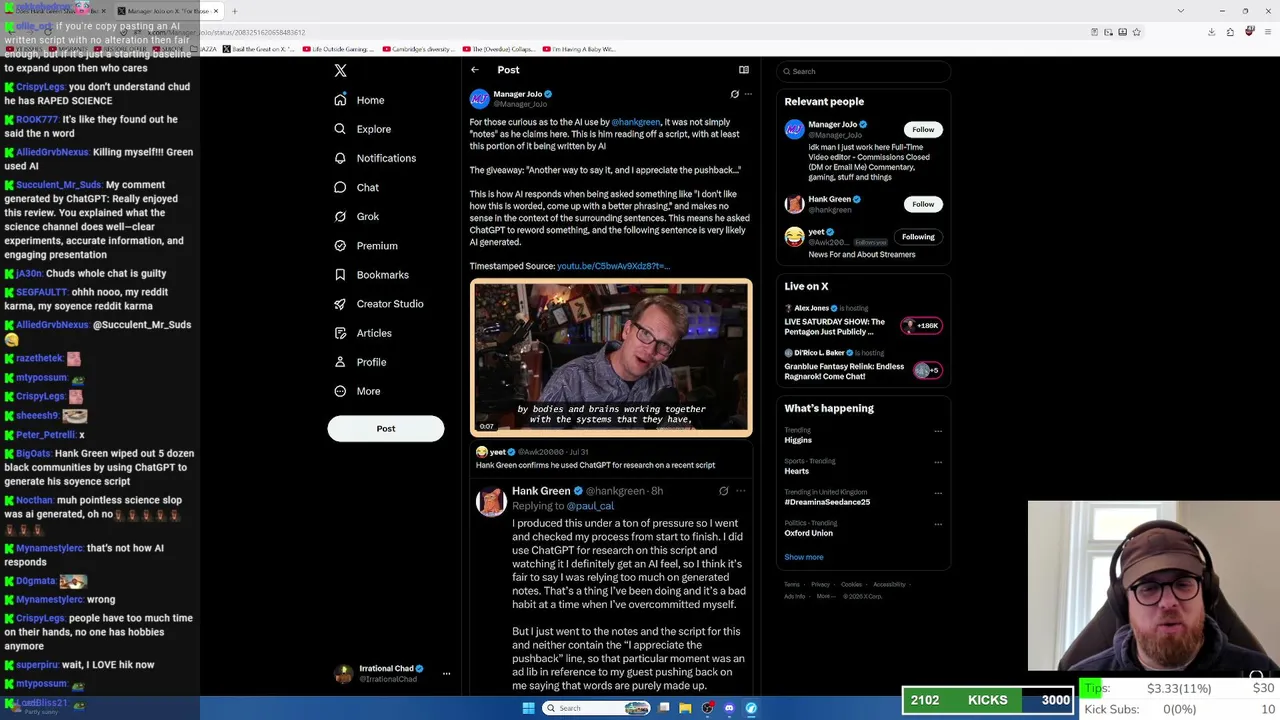1280x720 pixels.
Task: Open the Higgins trending topic
Action: 798,440
